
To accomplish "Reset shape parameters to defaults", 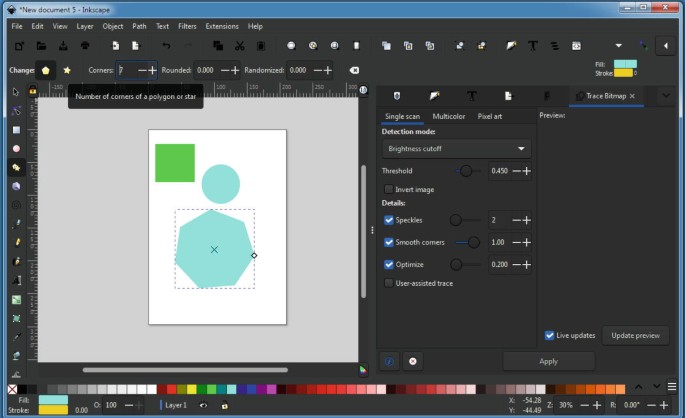I will tap(354, 70).
